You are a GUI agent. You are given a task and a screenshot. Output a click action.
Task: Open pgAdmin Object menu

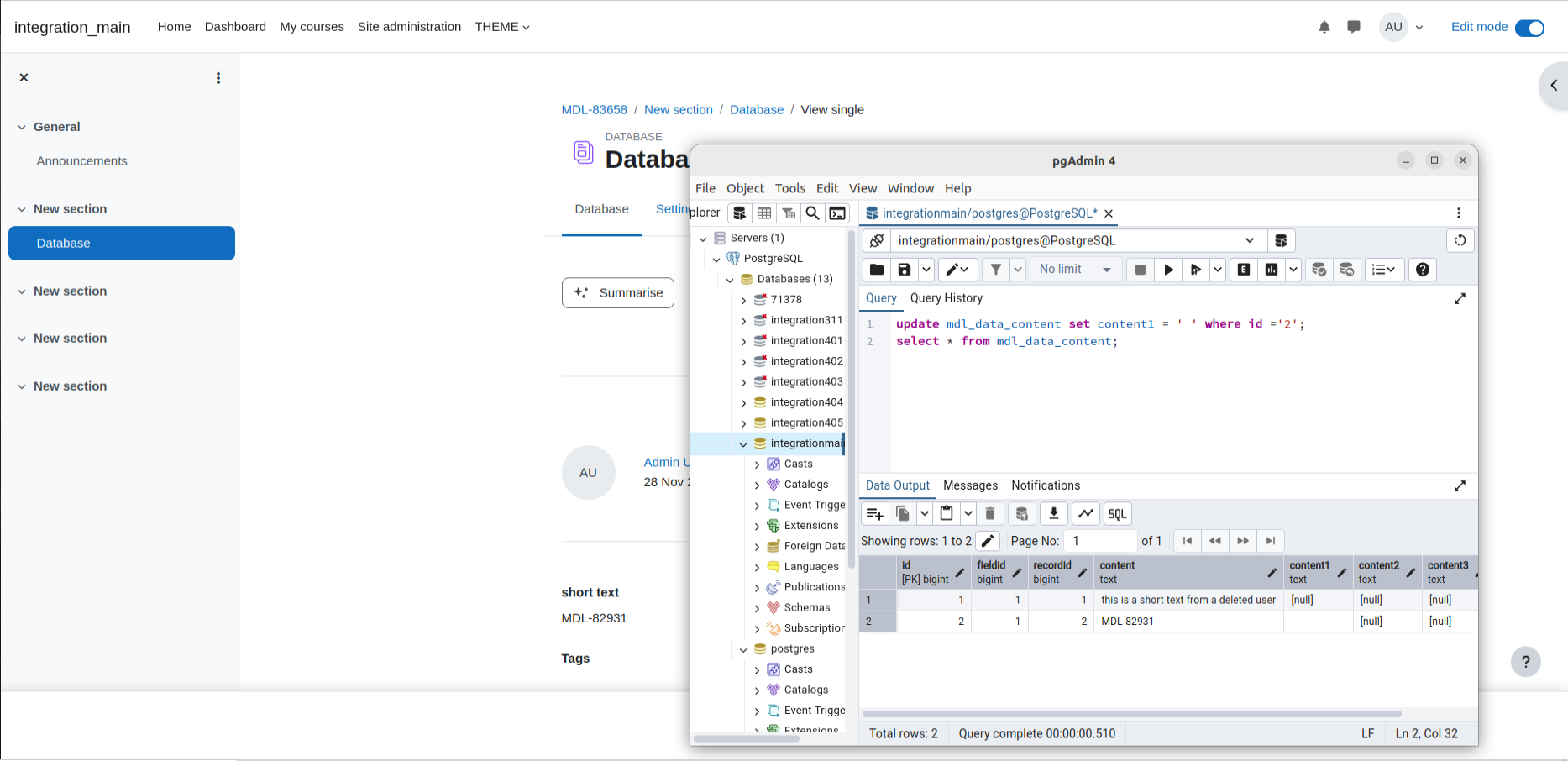point(745,188)
